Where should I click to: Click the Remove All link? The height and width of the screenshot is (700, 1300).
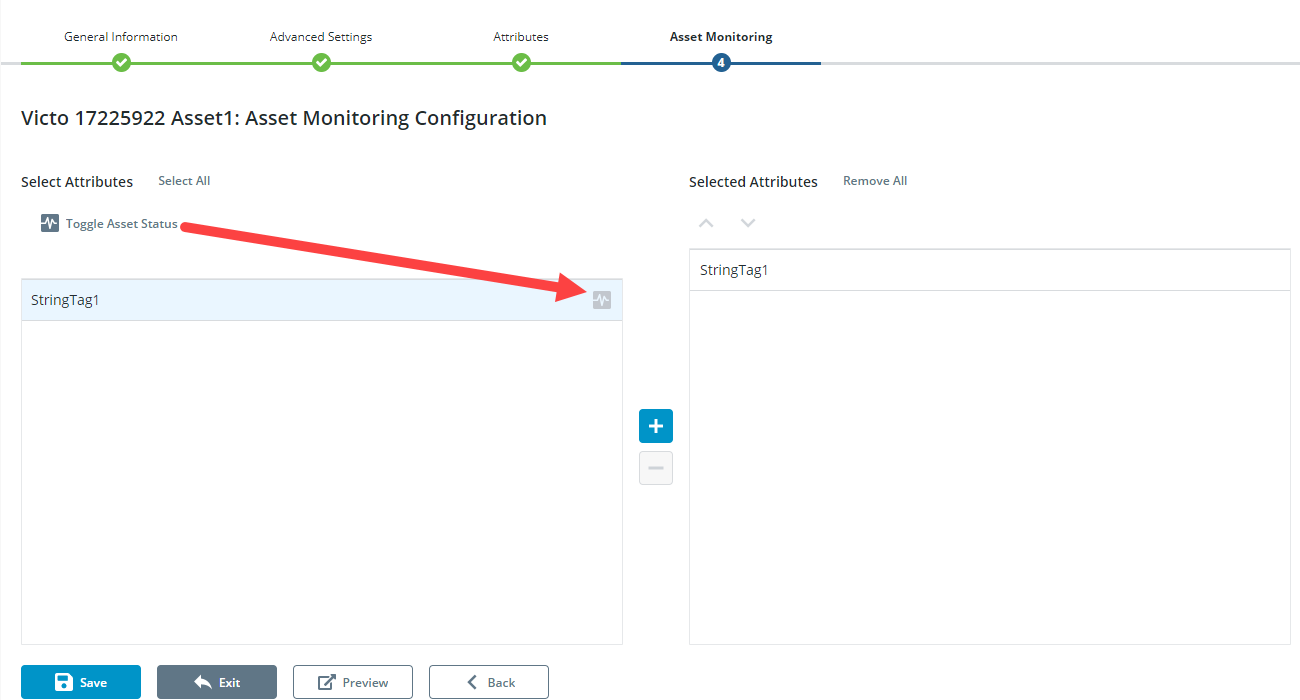(874, 180)
